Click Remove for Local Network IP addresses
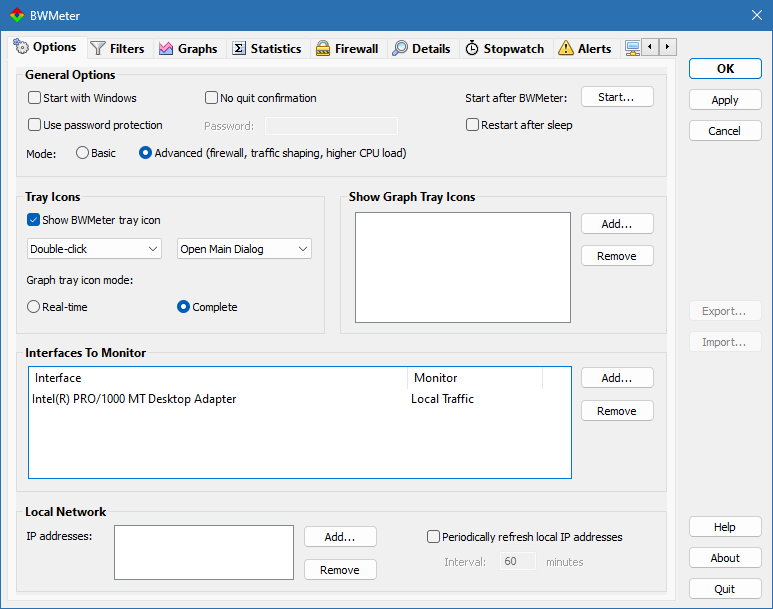The width and height of the screenshot is (773, 609). 340,570
